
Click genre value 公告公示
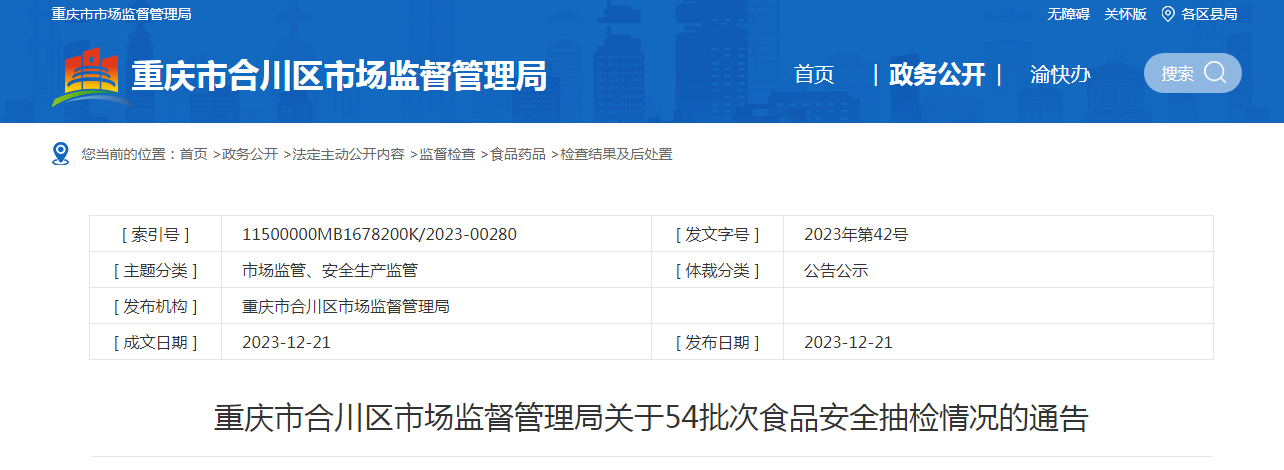point(836,270)
